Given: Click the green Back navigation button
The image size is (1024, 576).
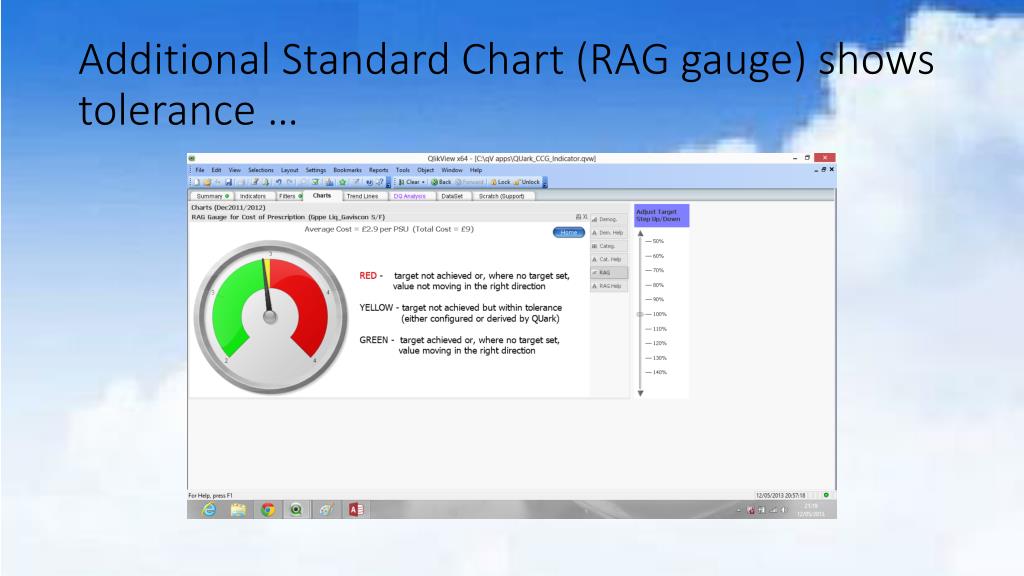Looking at the screenshot, I should point(441,182).
